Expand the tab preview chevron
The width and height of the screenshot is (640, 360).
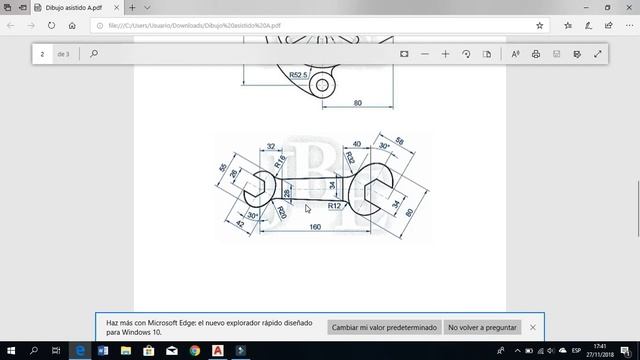tap(147, 8)
